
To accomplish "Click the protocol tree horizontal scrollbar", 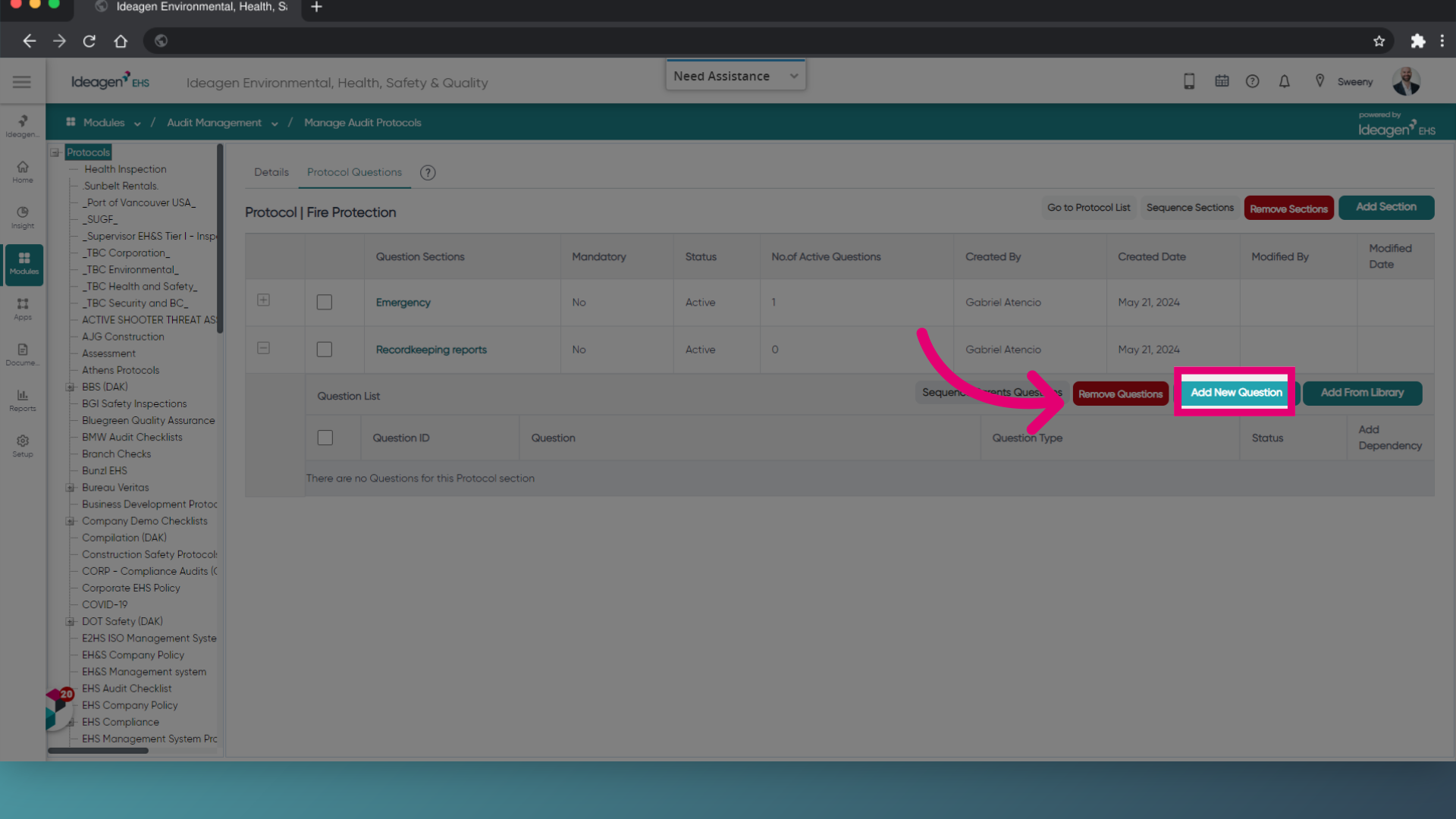I will [x=98, y=751].
